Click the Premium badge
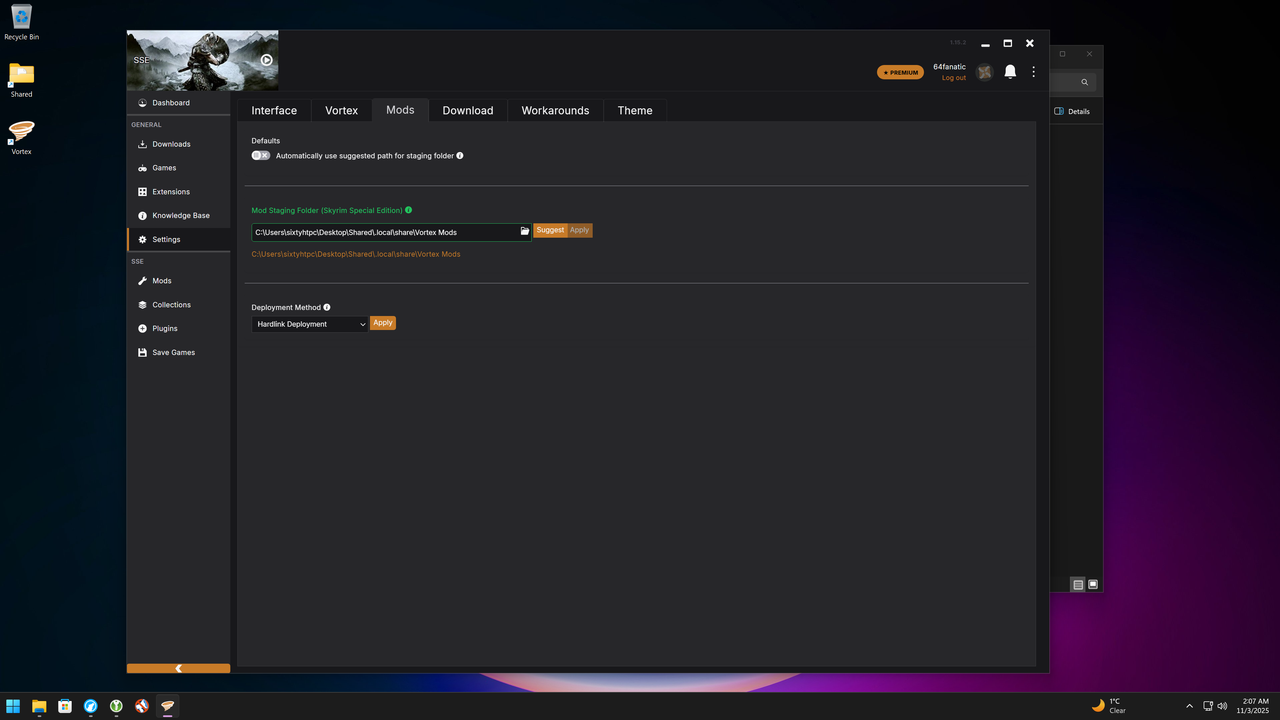The image size is (1280, 720). [x=900, y=72]
